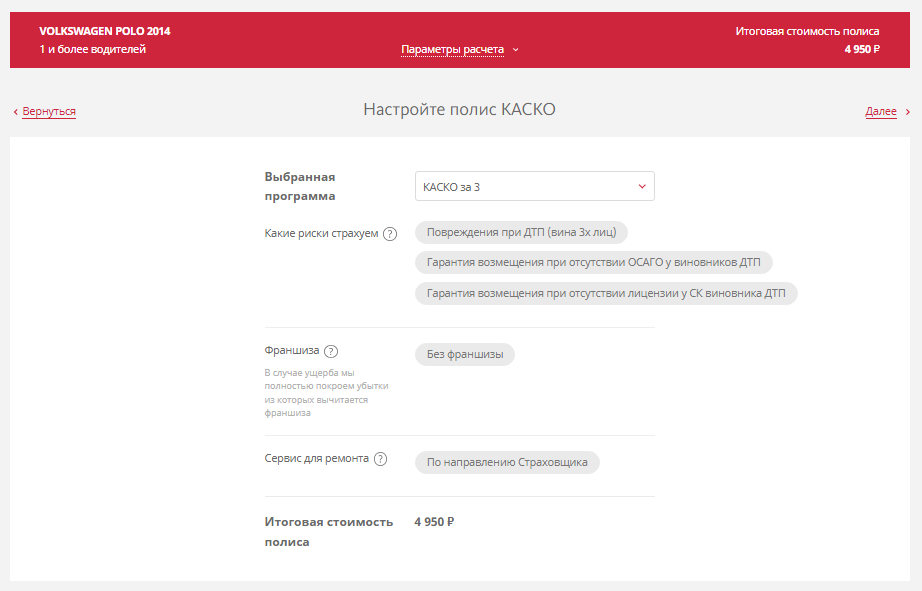Click the chevron next to 'Параметры расчета'
The width and height of the screenshot is (922, 591).
tap(515, 47)
